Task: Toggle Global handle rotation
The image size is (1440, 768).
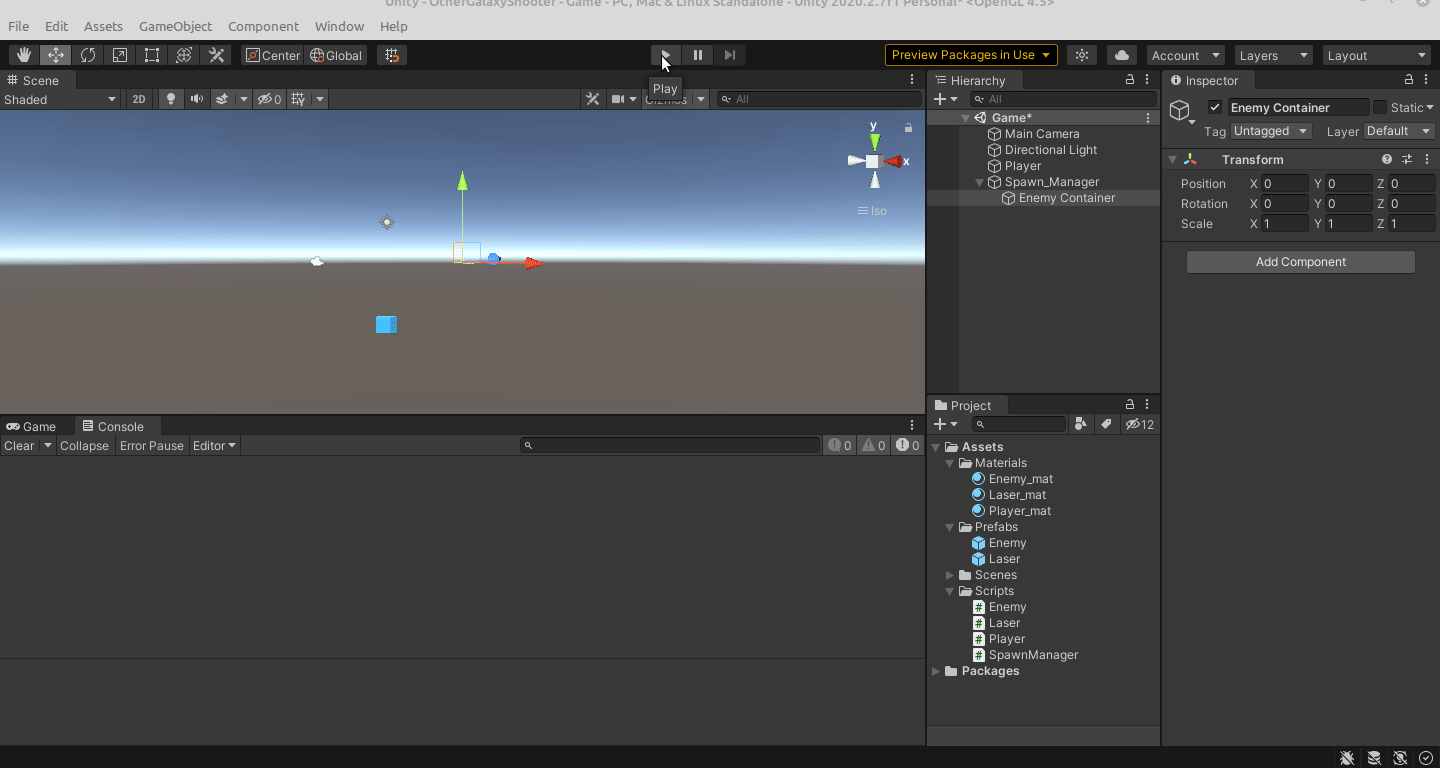Action: (x=337, y=55)
